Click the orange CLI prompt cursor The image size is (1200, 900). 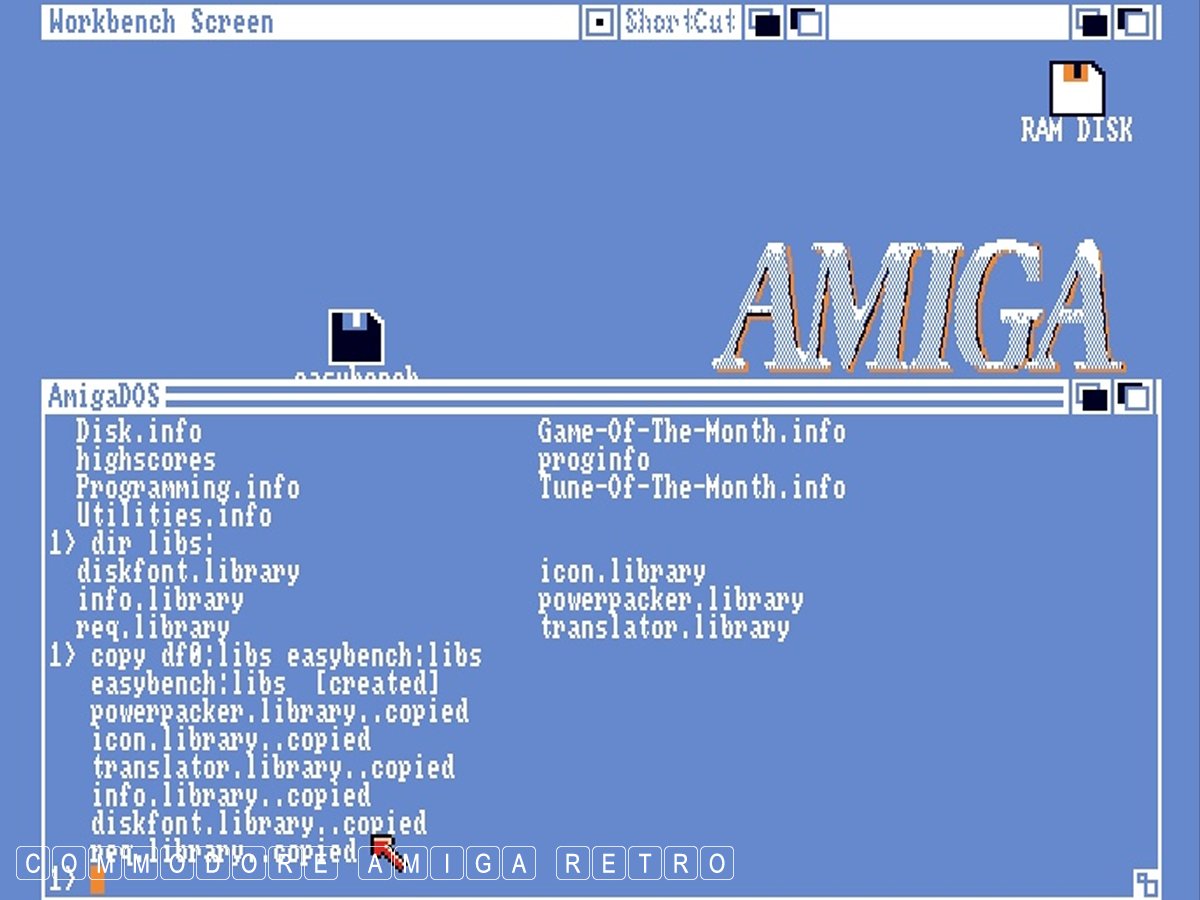point(97,879)
